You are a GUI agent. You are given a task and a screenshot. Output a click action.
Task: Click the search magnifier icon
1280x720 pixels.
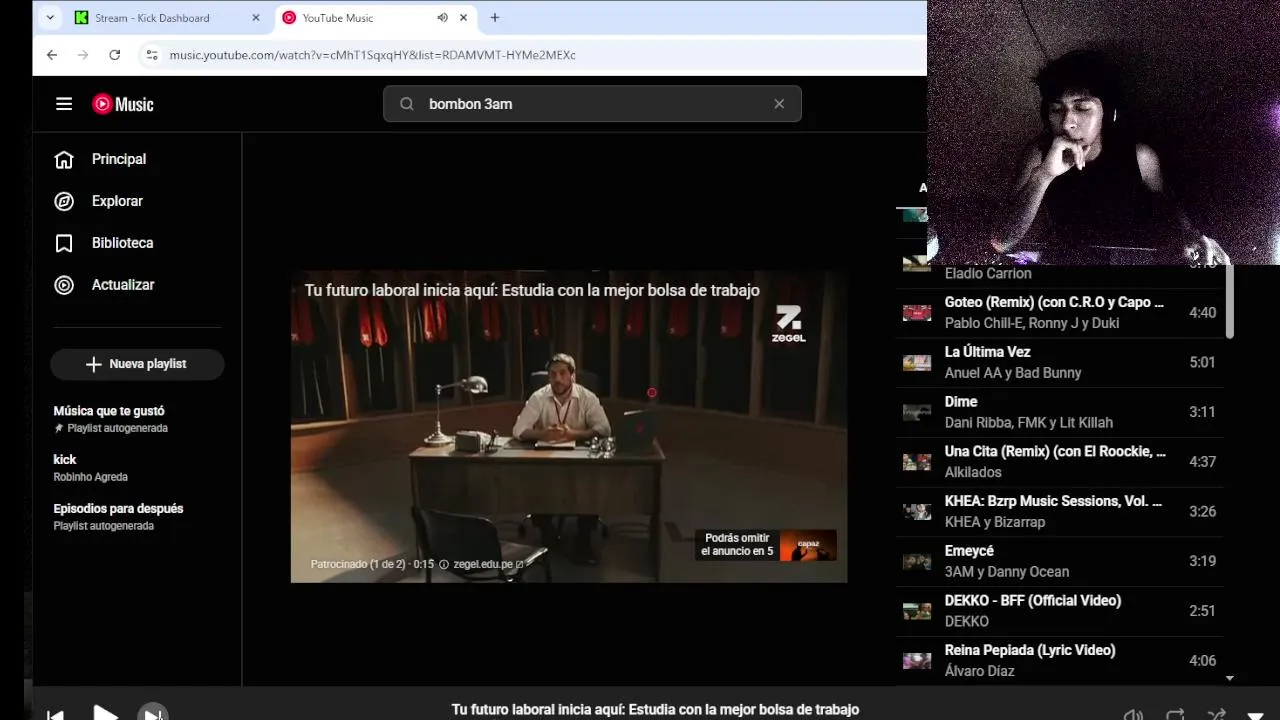click(x=406, y=104)
